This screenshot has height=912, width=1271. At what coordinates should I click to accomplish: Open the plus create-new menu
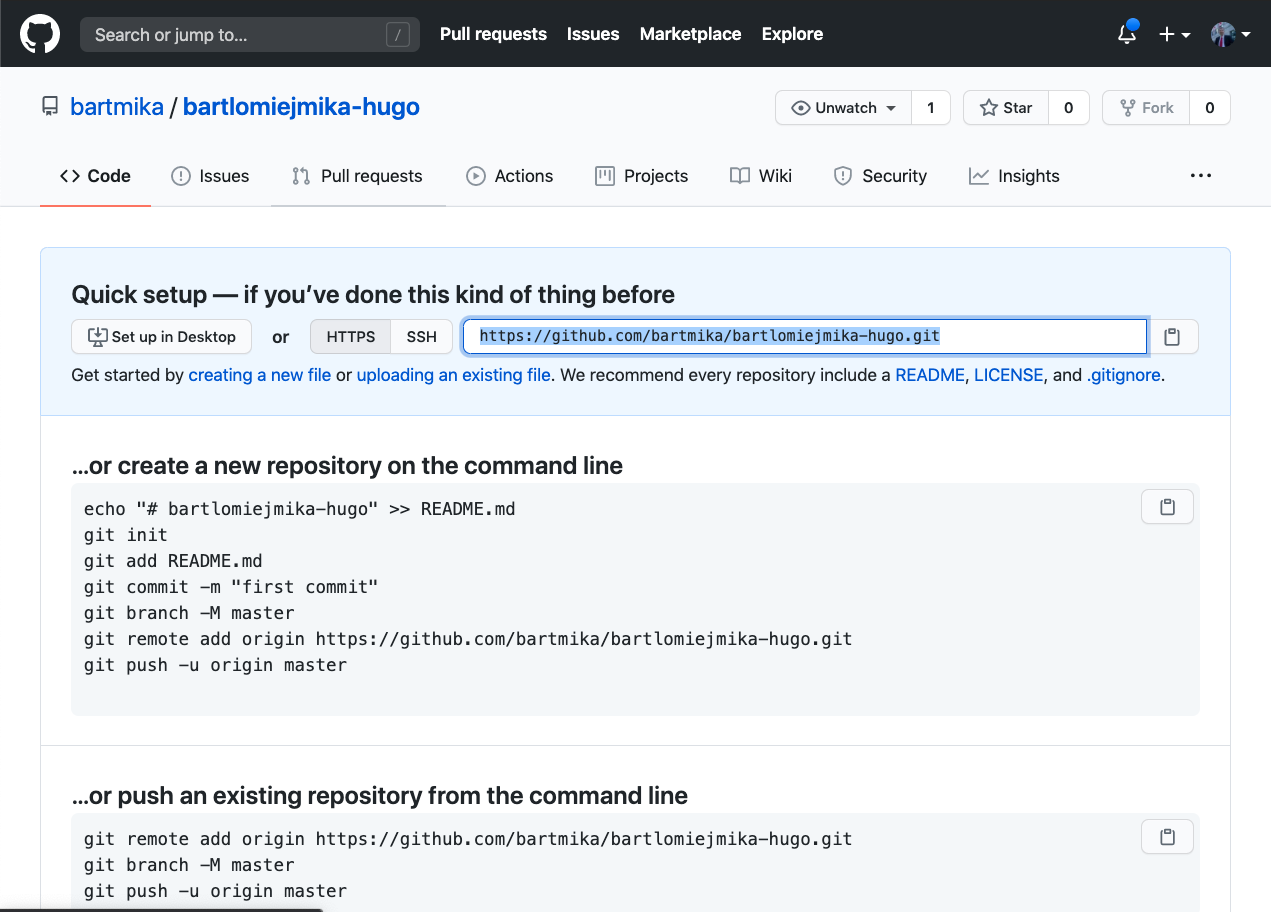tap(1174, 34)
